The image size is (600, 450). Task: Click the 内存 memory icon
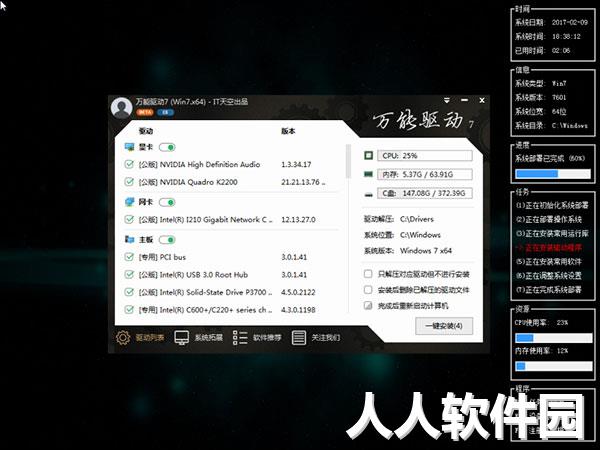point(368,174)
